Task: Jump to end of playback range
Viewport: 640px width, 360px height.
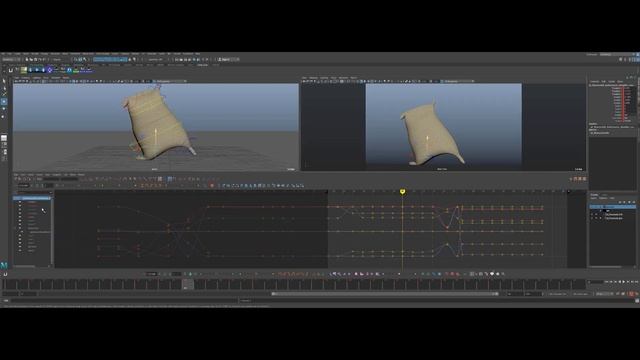Action: [637, 282]
